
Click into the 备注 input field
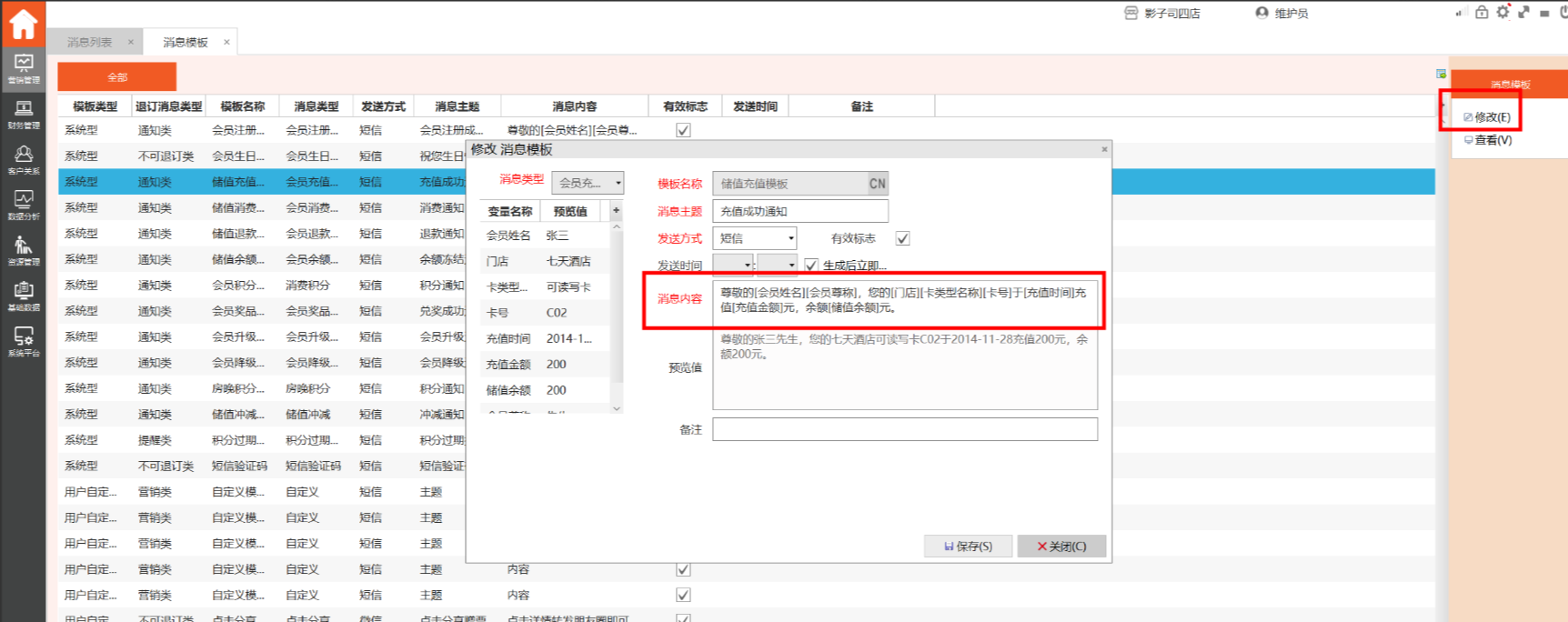coord(904,429)
